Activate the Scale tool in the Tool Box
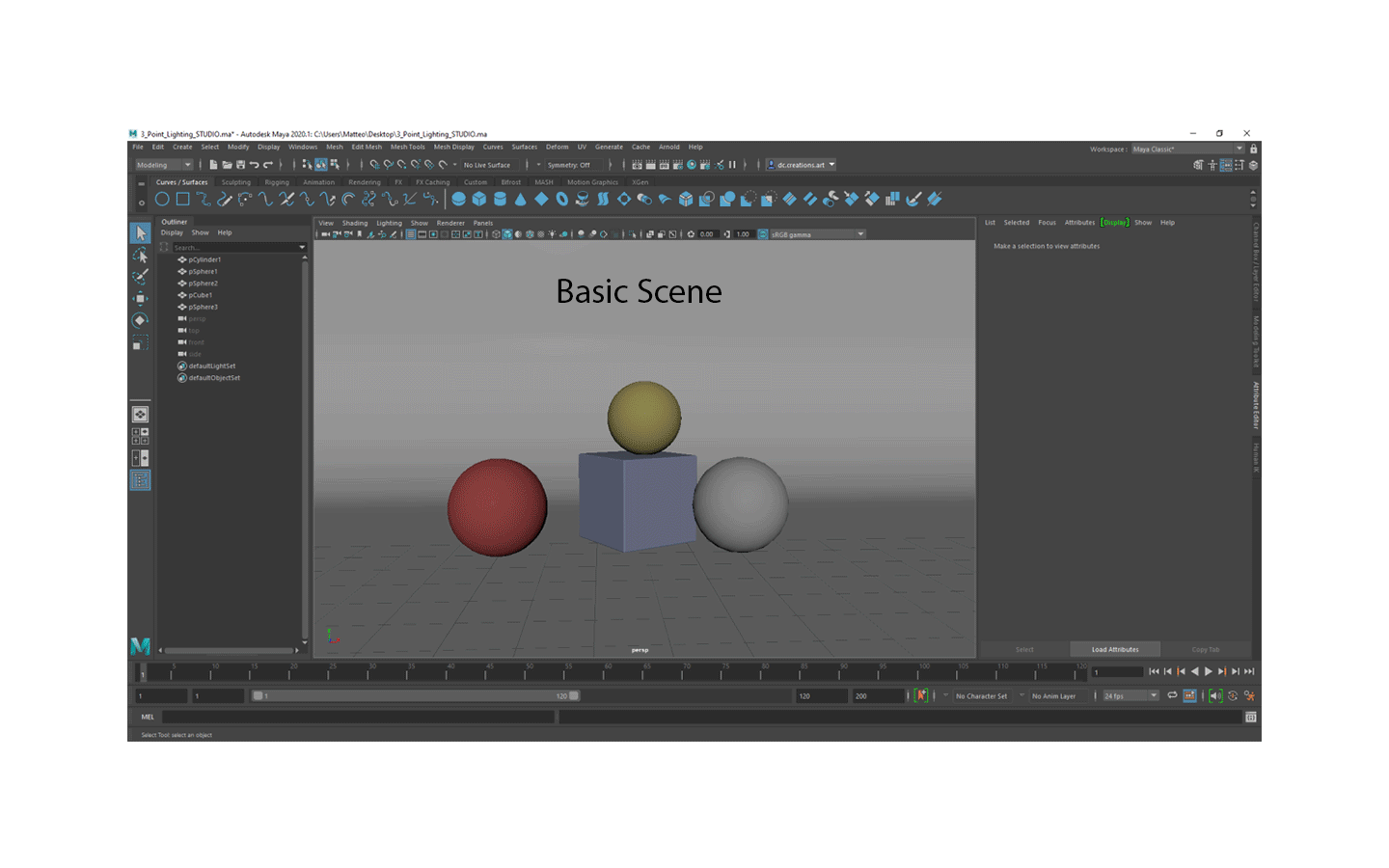Screen dimensions: 1389x868 tap(140, 342)
